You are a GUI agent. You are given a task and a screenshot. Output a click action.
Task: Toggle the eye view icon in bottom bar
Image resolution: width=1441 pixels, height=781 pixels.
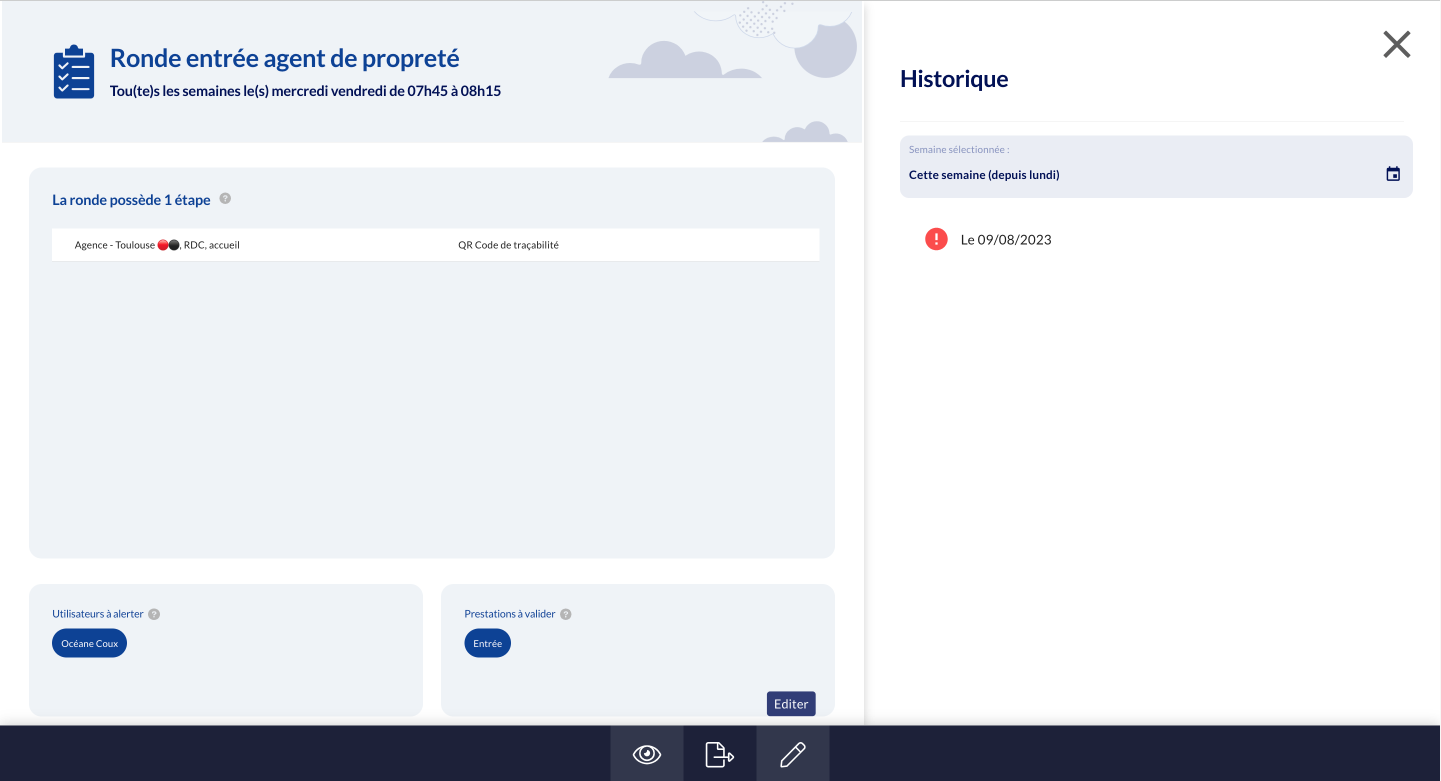tap(647, 754)
